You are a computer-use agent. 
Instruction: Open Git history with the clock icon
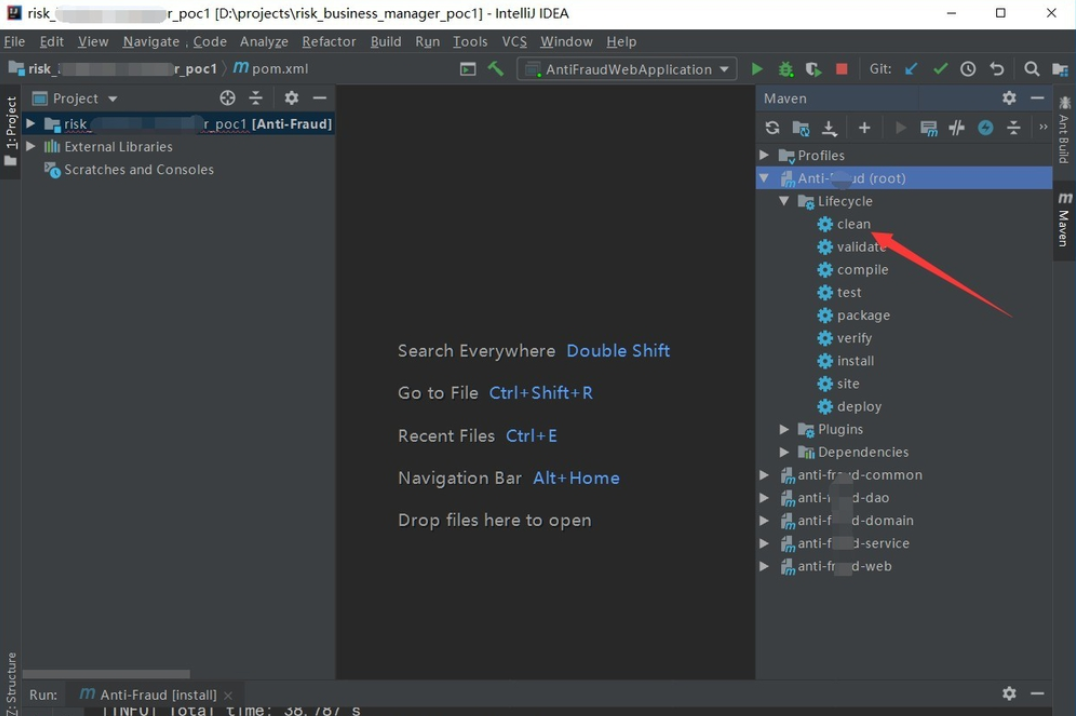(x=968, y=69)
